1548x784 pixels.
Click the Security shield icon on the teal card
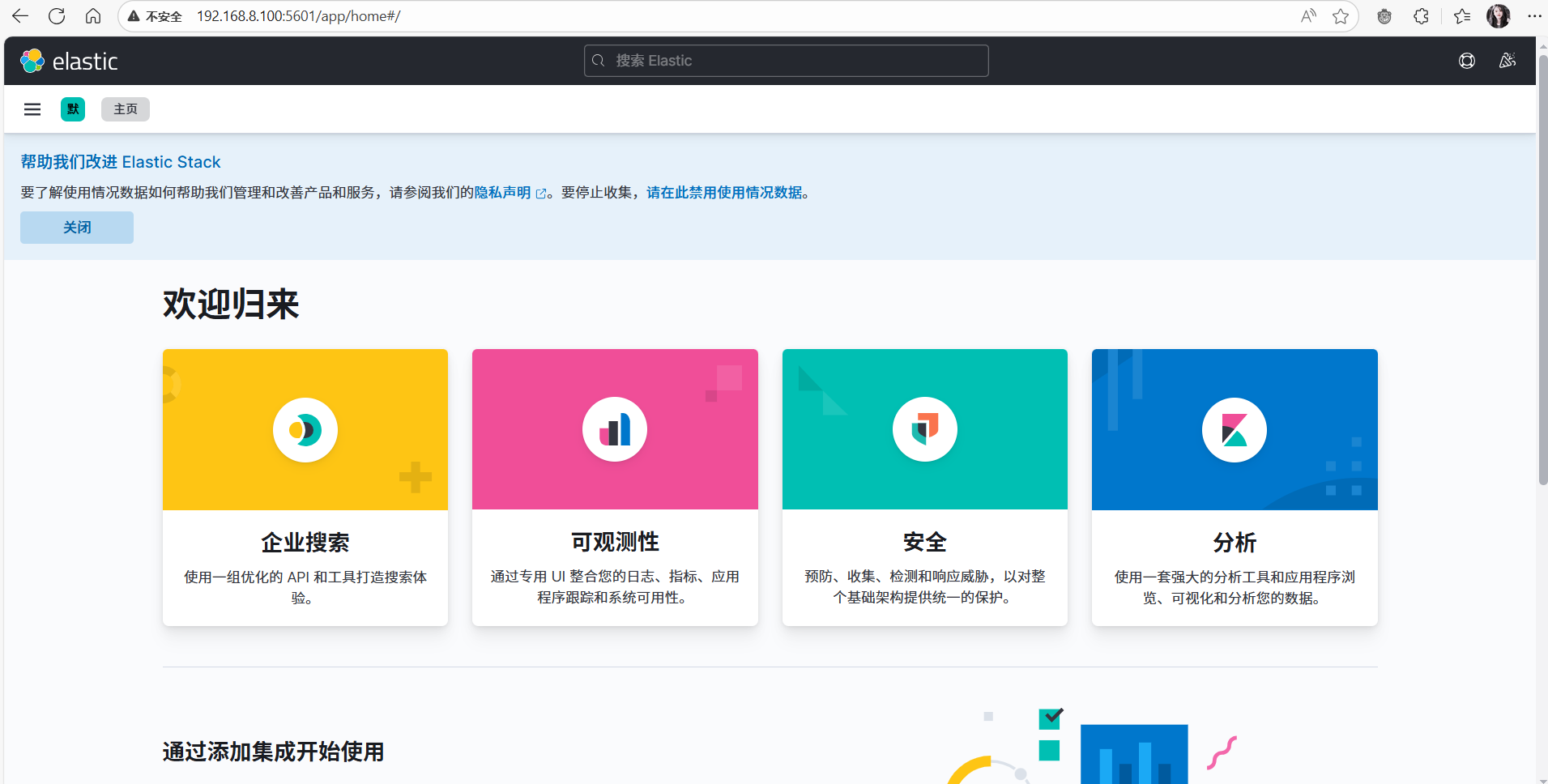click(925, 429)
